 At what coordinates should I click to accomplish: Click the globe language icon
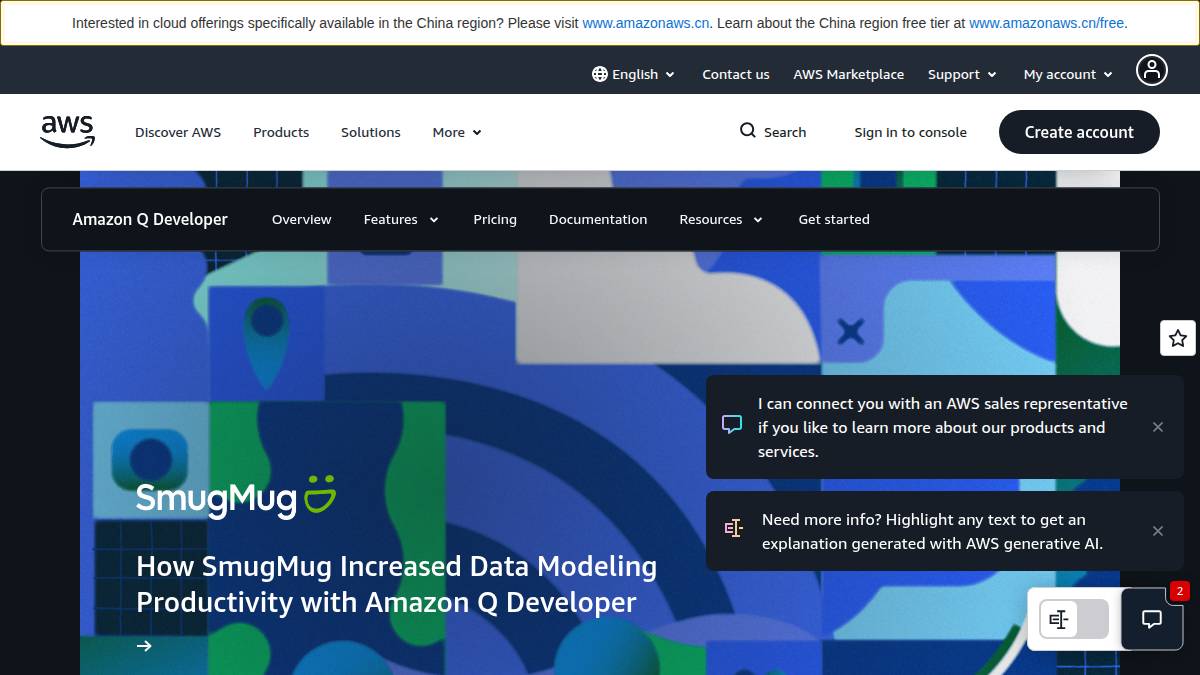tap(600, 74)
